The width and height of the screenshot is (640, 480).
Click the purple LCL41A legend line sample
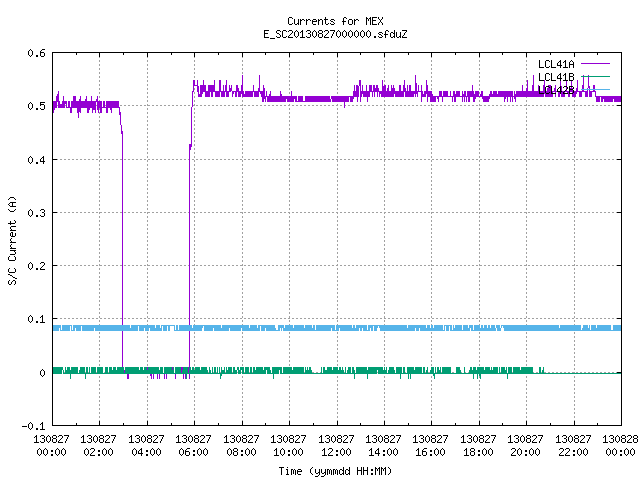[595, 64]
